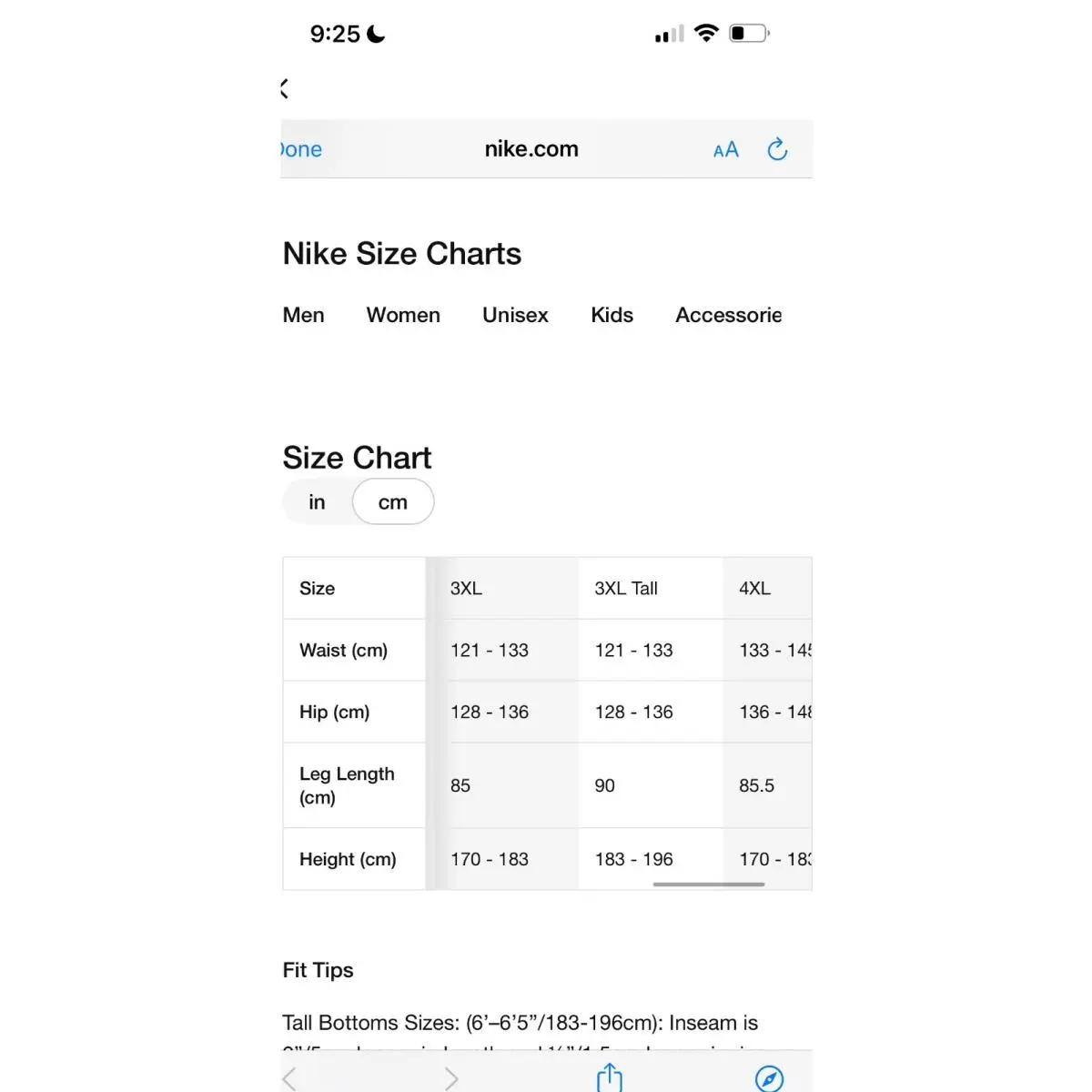Open the Men size chart tab
Screen dimensions: 1092x1092
303,315
